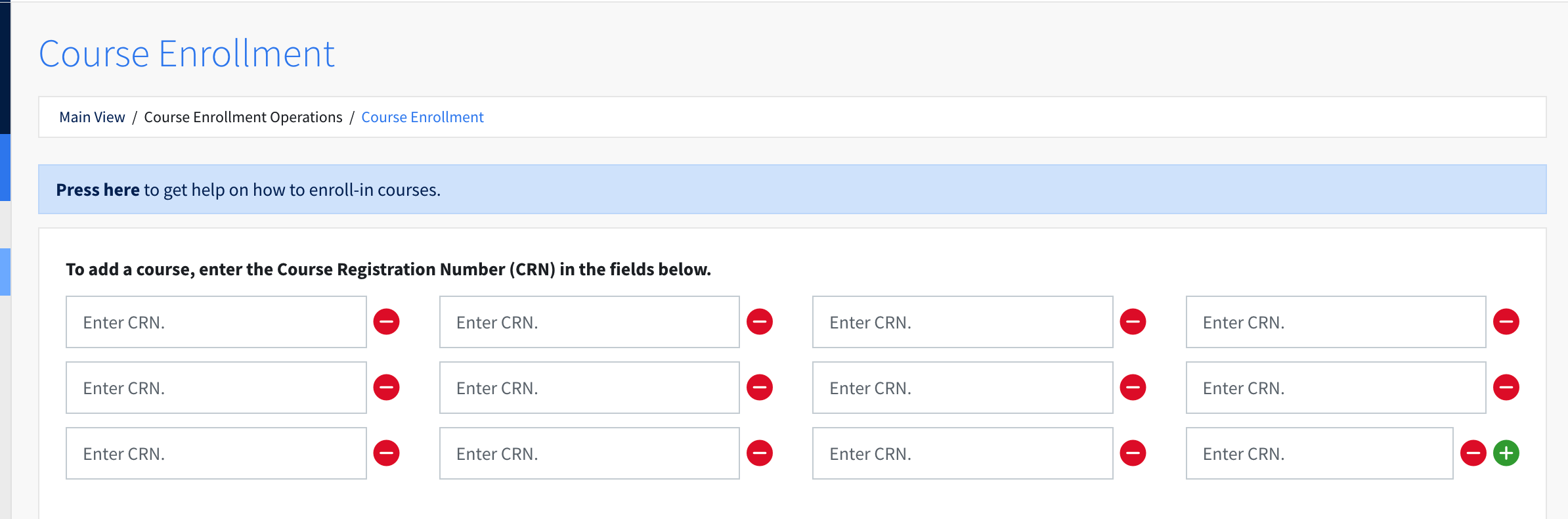Click the first CRN input field
The image size is (1568, 519).
[x=215, y=321]
